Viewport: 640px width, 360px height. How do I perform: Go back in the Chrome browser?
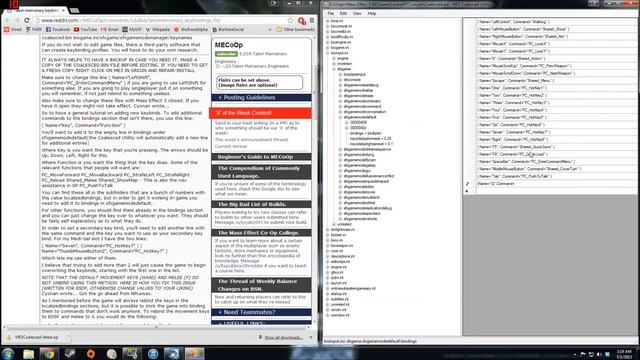pos(7,20)
